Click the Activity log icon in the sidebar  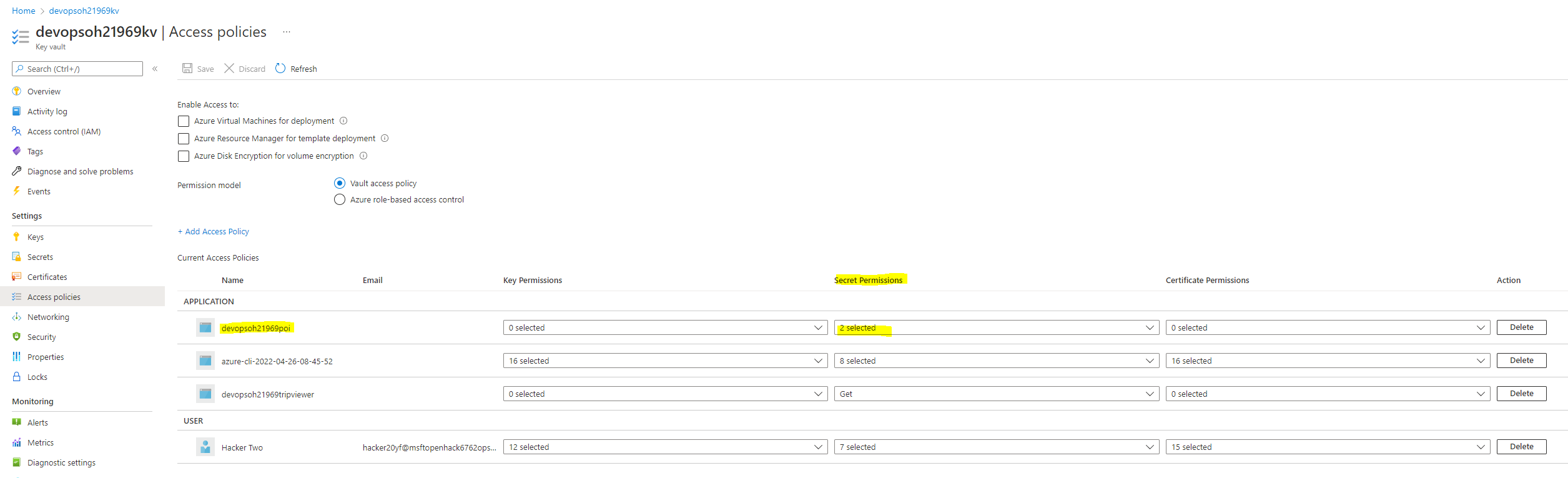point(17,111)
